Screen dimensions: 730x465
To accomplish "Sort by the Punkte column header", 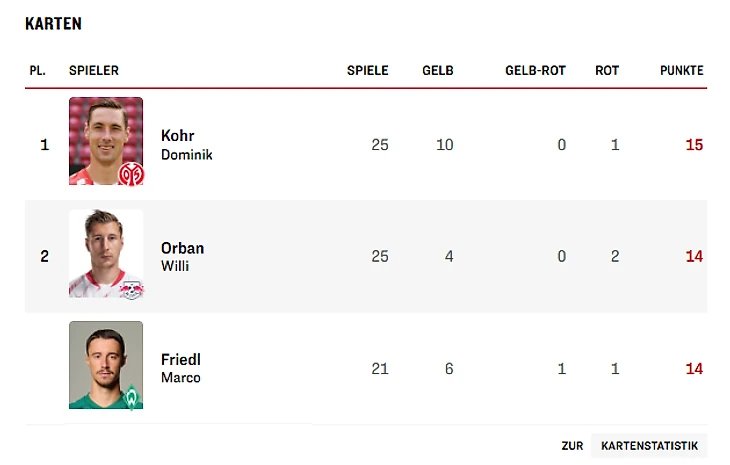I will (x=682, y=70).
